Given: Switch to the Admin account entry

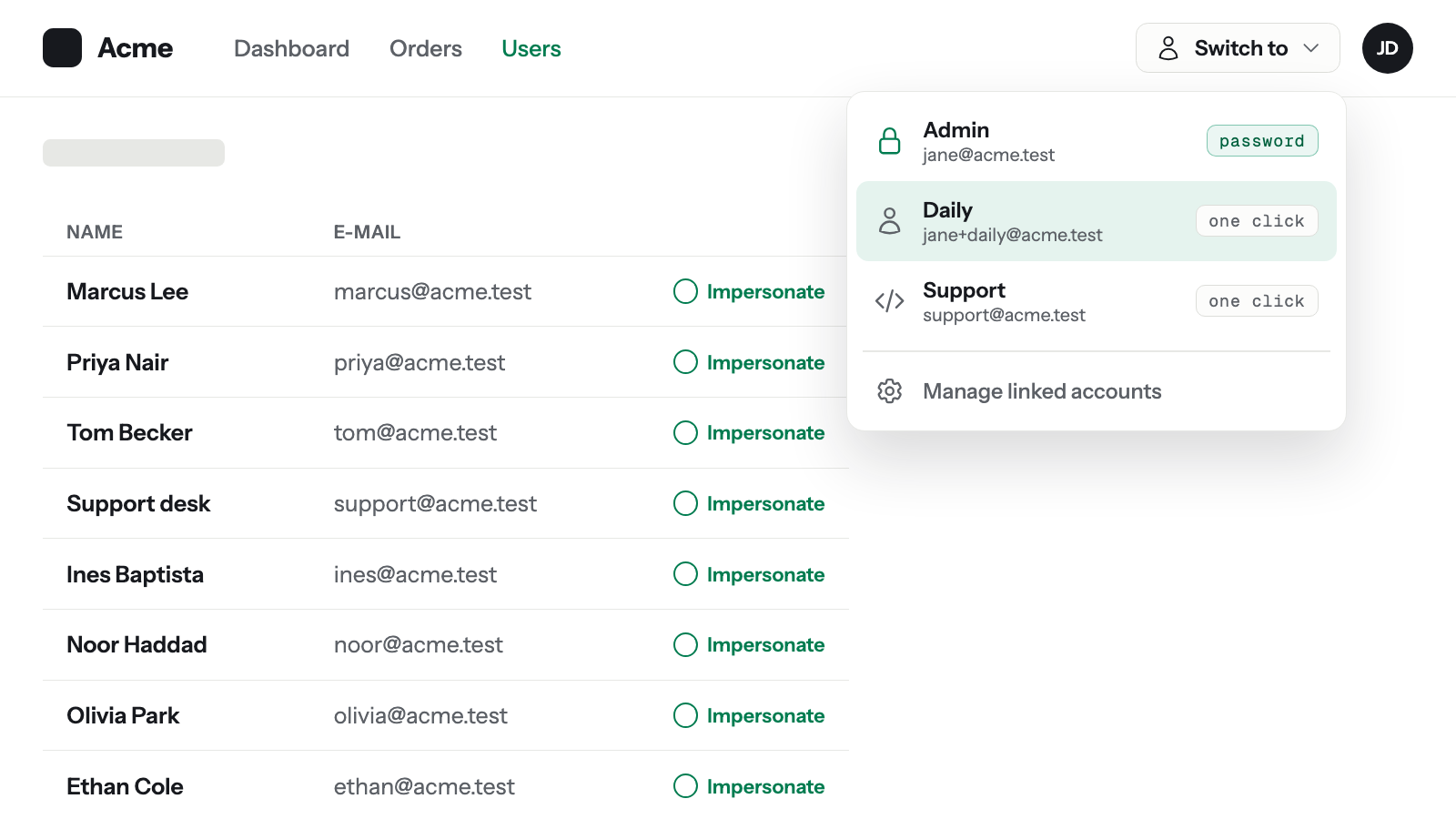Looking at the screenshot, I should [x=1096, y=141].
